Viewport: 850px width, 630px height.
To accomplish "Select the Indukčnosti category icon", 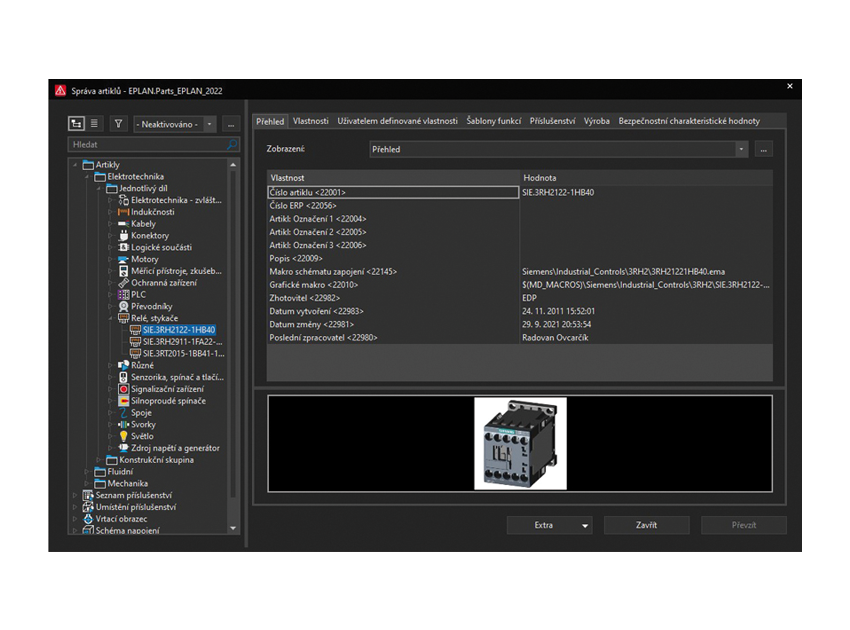I will coord(124,212).
